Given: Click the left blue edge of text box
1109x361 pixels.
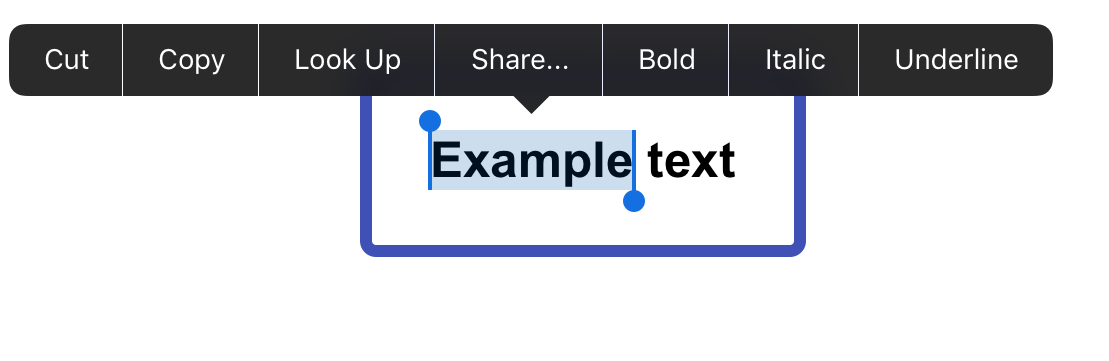Looking at the screenshot, I should click(366, 170).
